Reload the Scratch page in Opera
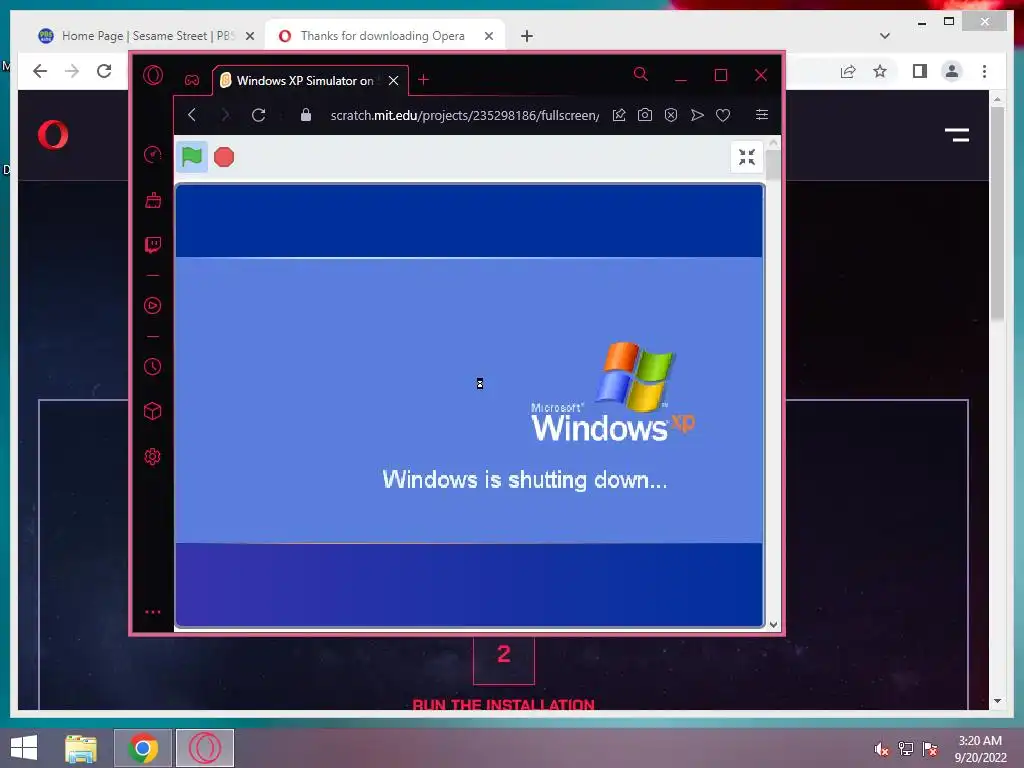The width and height of the screenshot is (1024, 768). [259, 115]
